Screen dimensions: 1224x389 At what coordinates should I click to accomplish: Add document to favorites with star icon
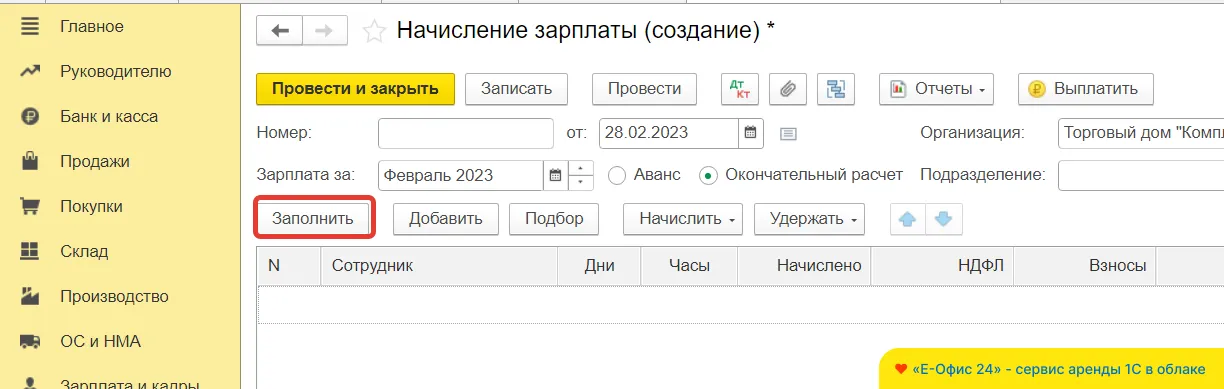pyautogui.click(x=374, y=32)
